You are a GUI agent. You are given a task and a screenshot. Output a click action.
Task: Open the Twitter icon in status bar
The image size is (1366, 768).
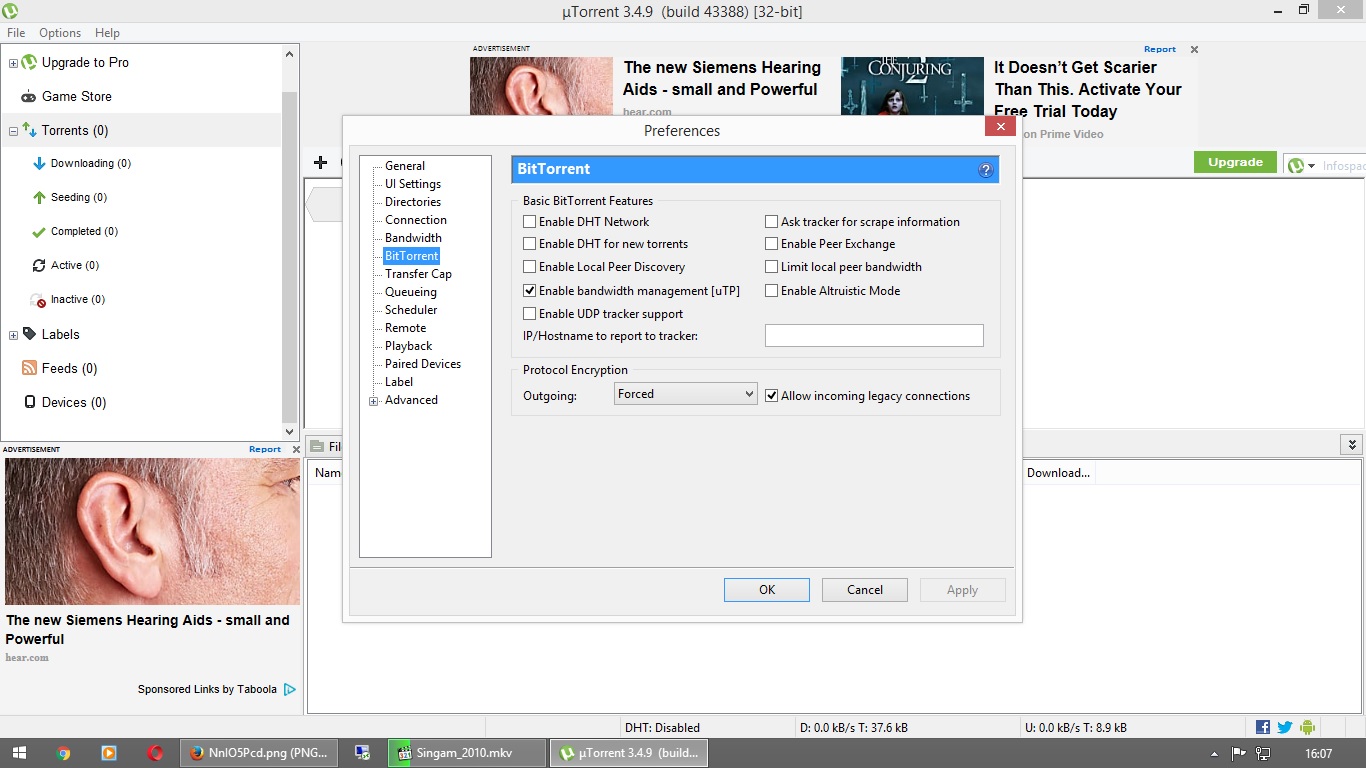[x=1285, y=727]
